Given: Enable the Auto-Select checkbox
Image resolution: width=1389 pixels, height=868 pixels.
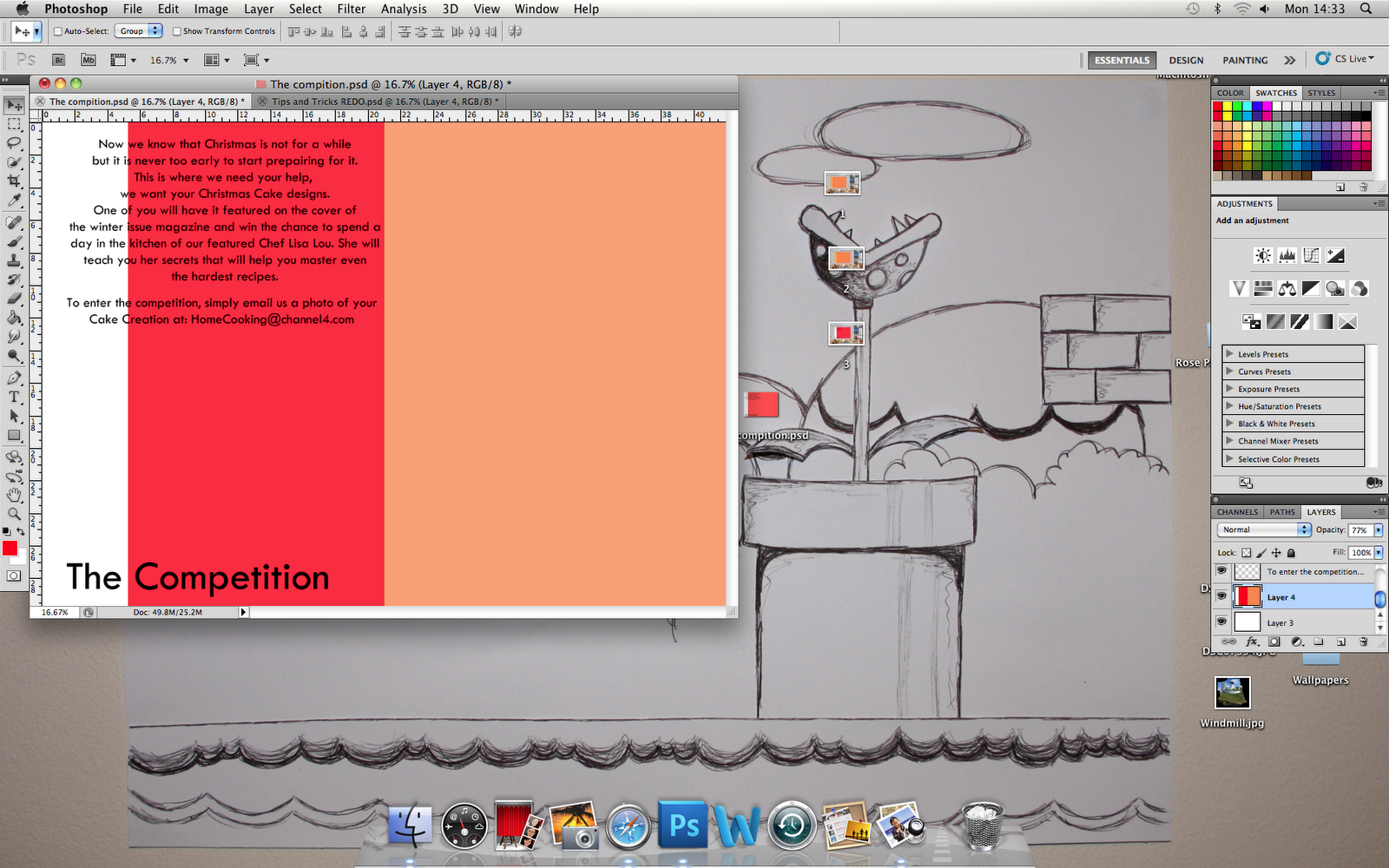Looking at the screenshot, I should pos(58,31).
